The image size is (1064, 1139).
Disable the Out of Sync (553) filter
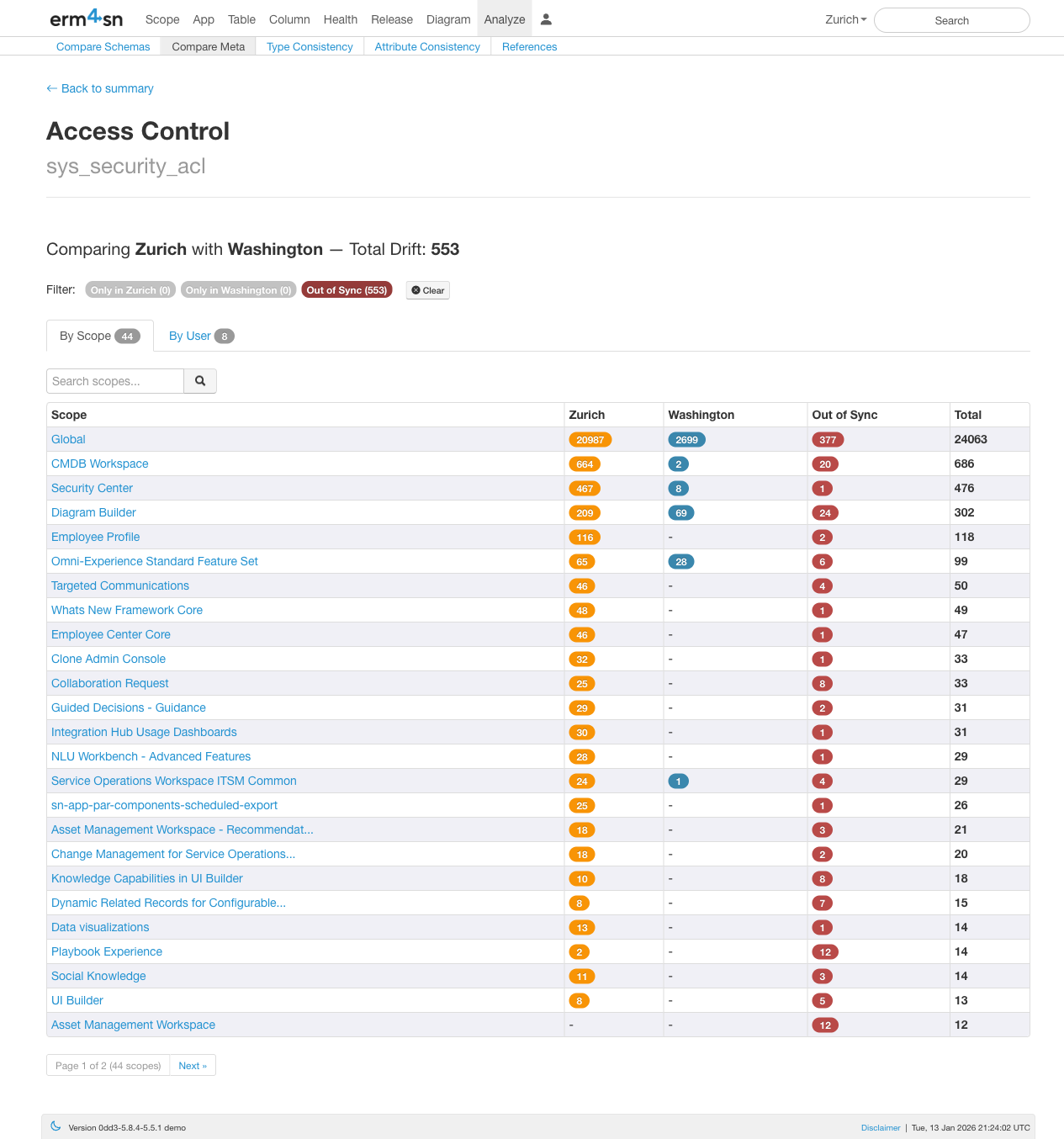(347, 289)
